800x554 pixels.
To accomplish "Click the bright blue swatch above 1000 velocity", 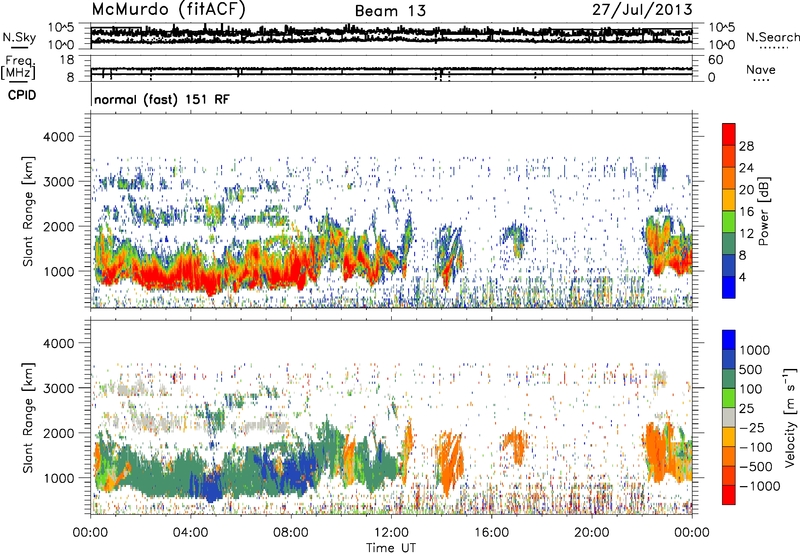I will 729,340.
